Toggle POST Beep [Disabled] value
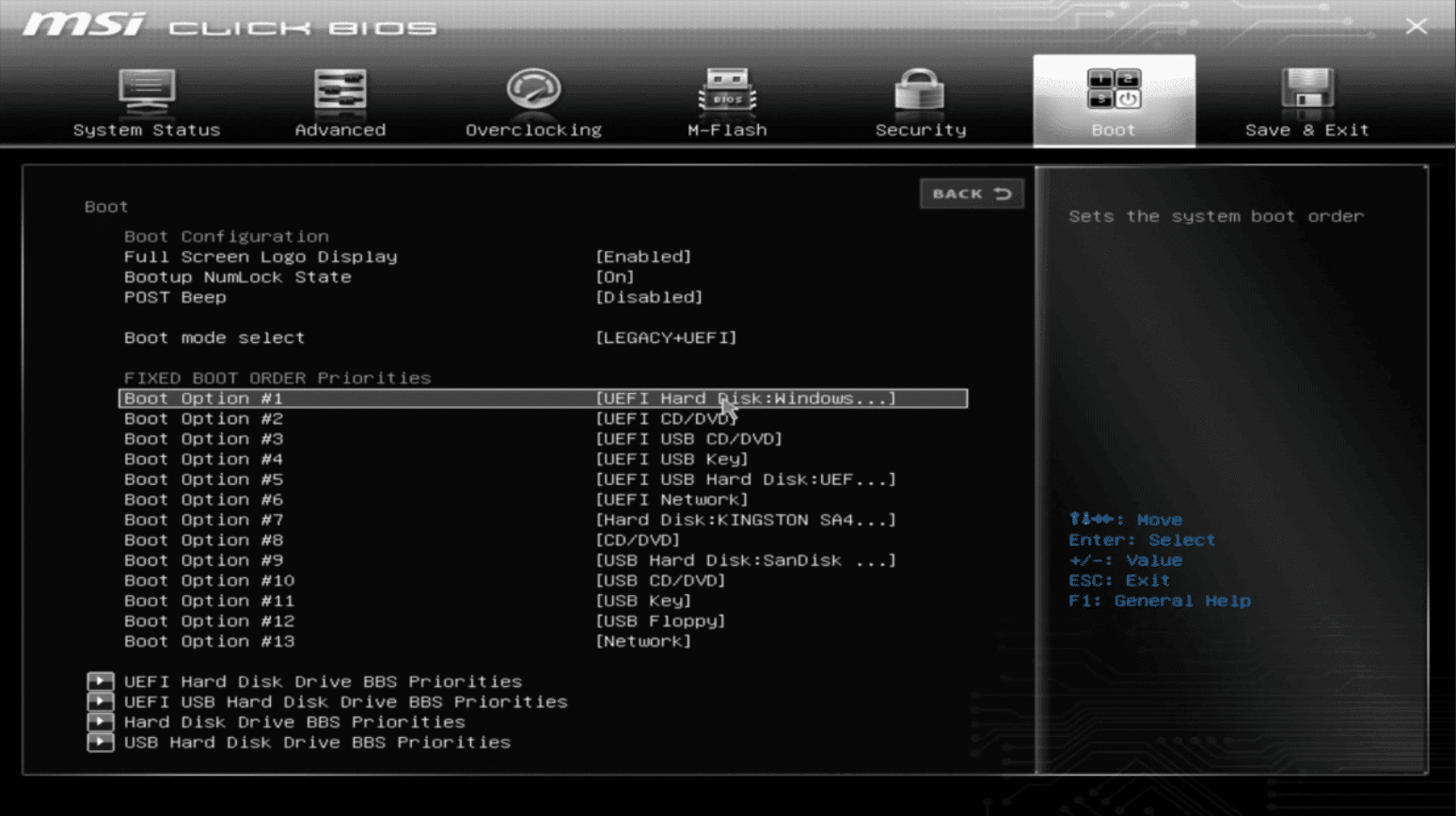The image size is (1456, 816). coord(649,297)
